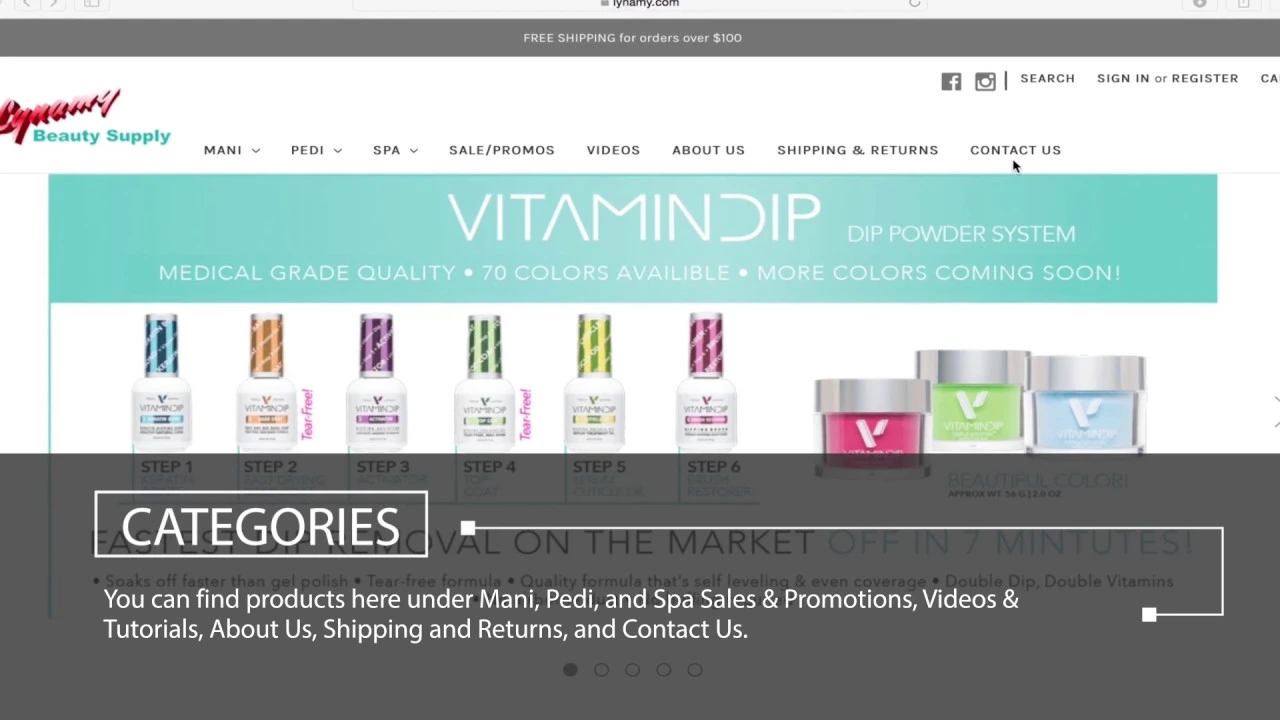Click the SIGN IN link

(1123, 78)
